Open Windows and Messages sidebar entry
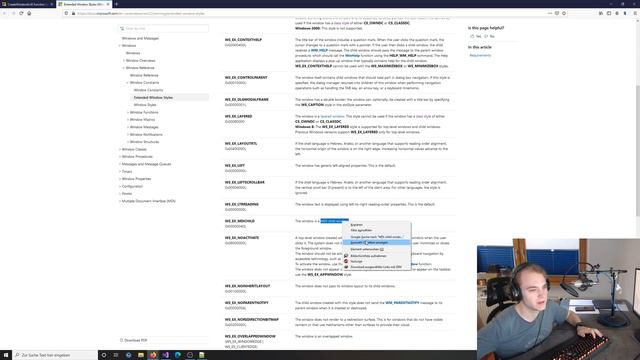This screenshot has height=360, width=640. click(x=140, y=38)
